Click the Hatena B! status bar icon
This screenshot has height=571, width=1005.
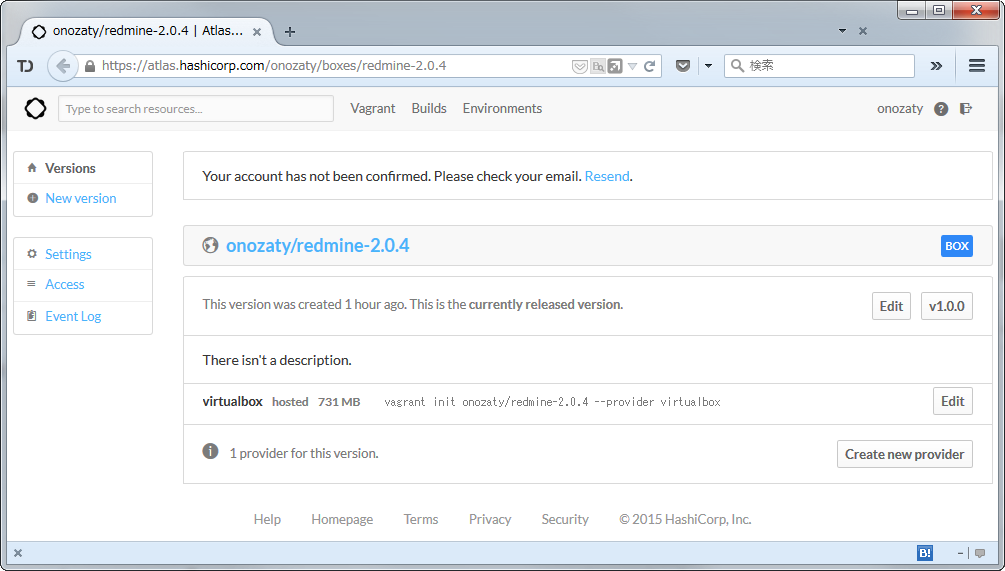coord(925,553)
